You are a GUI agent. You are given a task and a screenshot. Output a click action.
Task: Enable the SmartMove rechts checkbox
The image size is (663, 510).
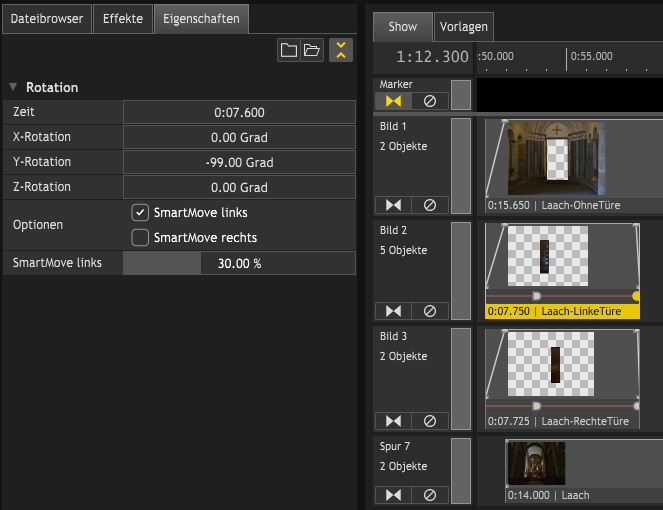(x=141, y=237)
